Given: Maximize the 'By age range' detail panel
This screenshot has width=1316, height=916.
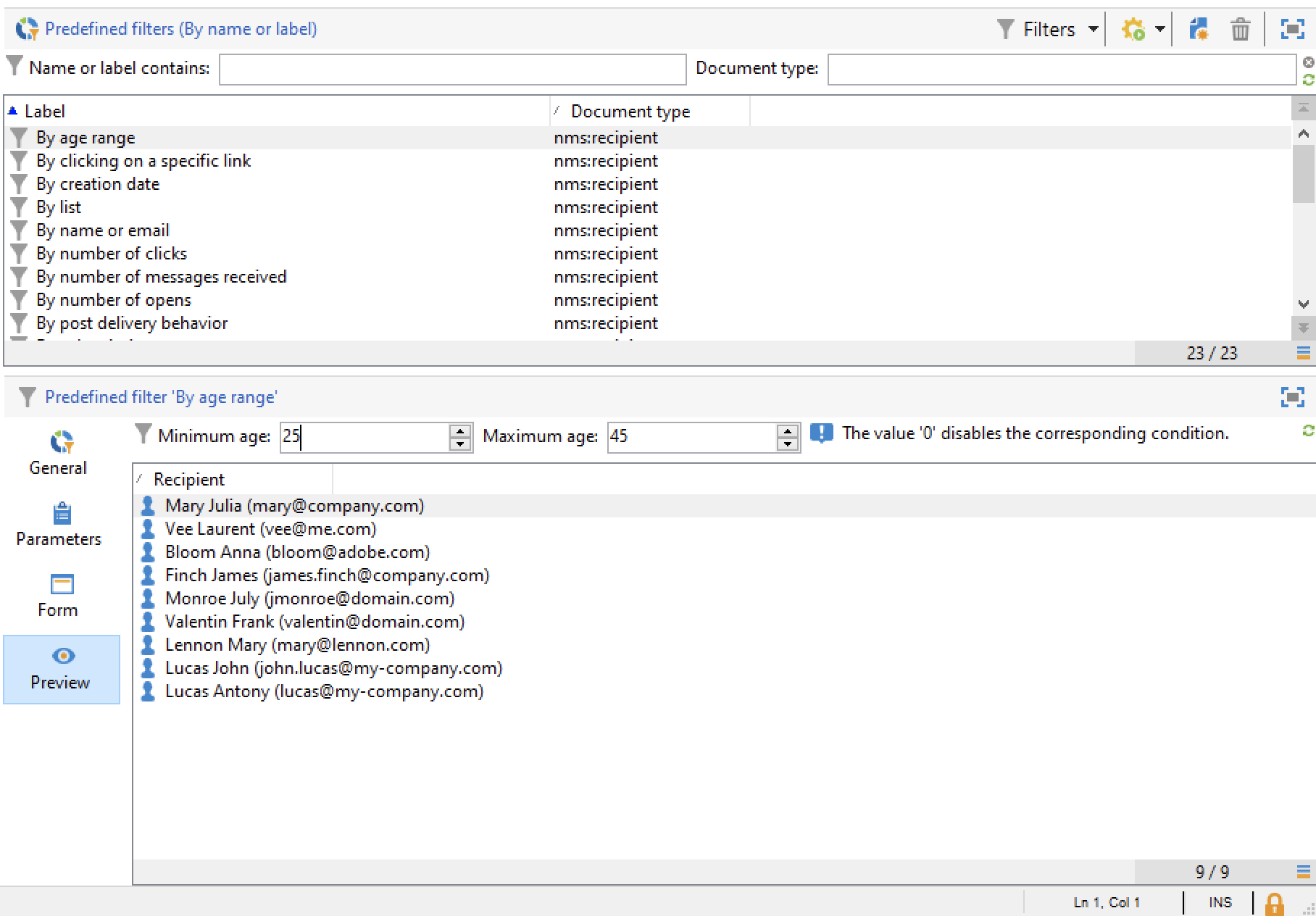Looking at the screenshot, I should (1292, 396).
